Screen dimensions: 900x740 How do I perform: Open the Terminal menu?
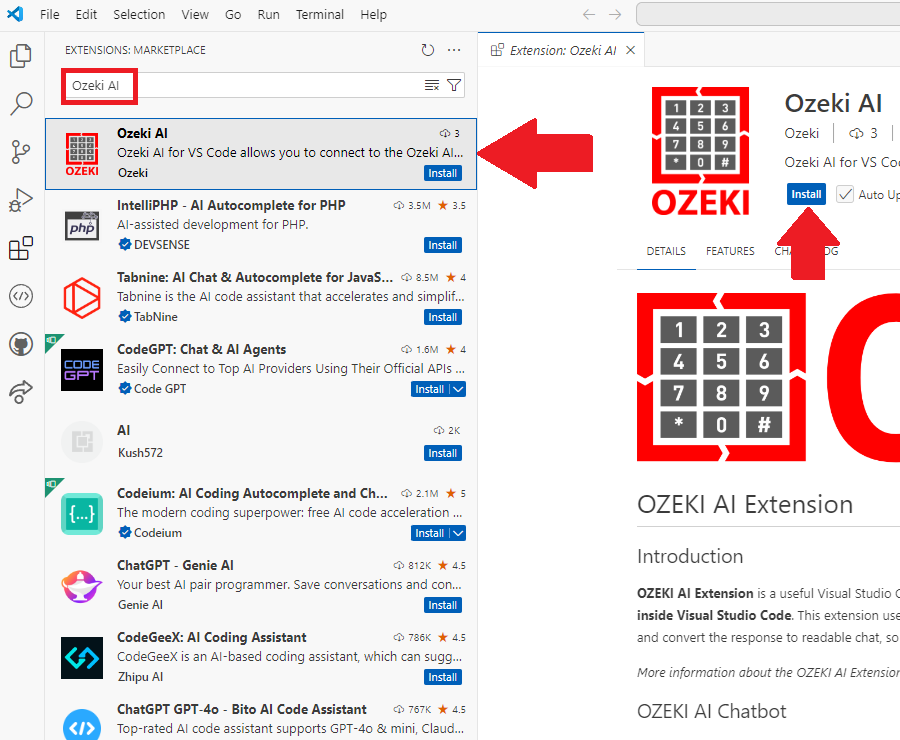pyautogui.click(x=320, y=14)
